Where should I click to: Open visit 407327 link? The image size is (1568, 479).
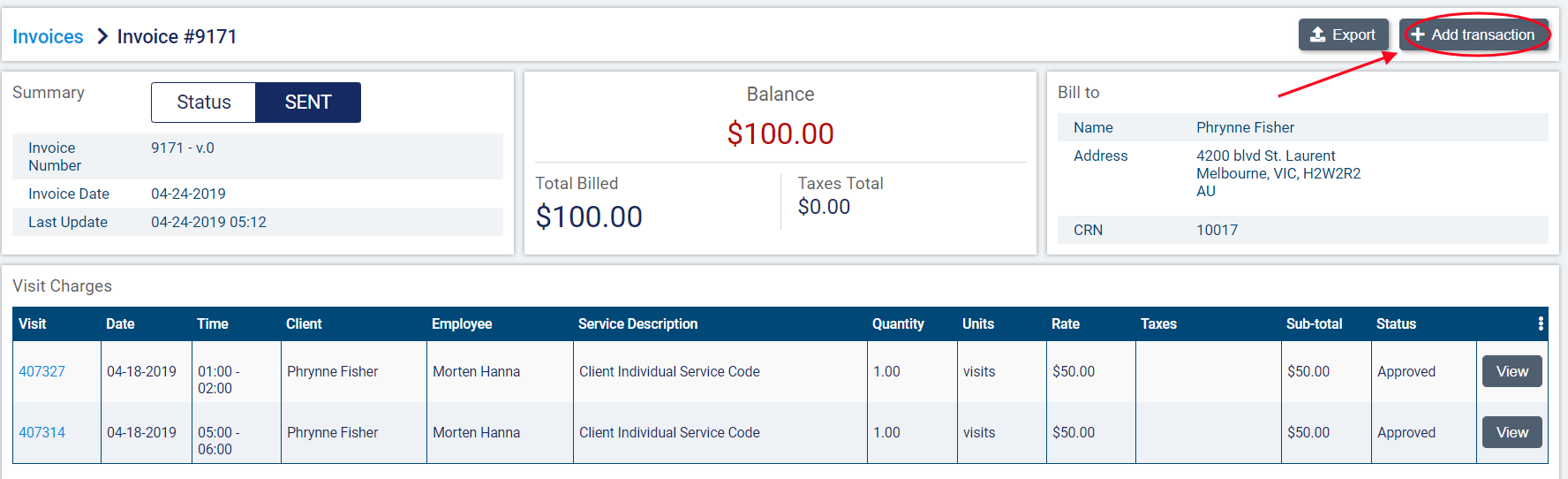42,371
